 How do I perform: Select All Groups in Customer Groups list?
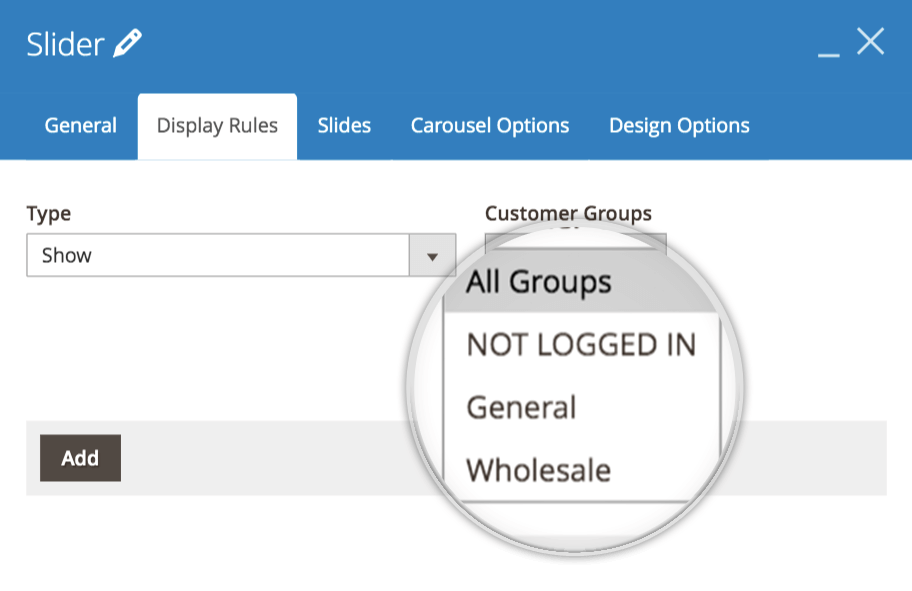540,282
